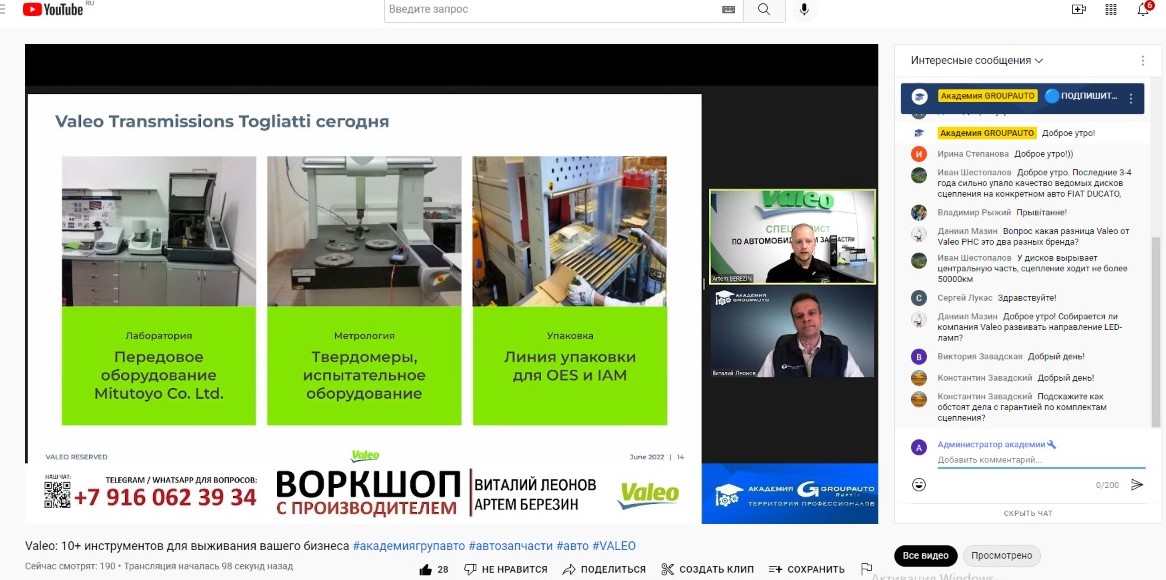Open pinned message three-dot menu

(x=1131, y=98)
